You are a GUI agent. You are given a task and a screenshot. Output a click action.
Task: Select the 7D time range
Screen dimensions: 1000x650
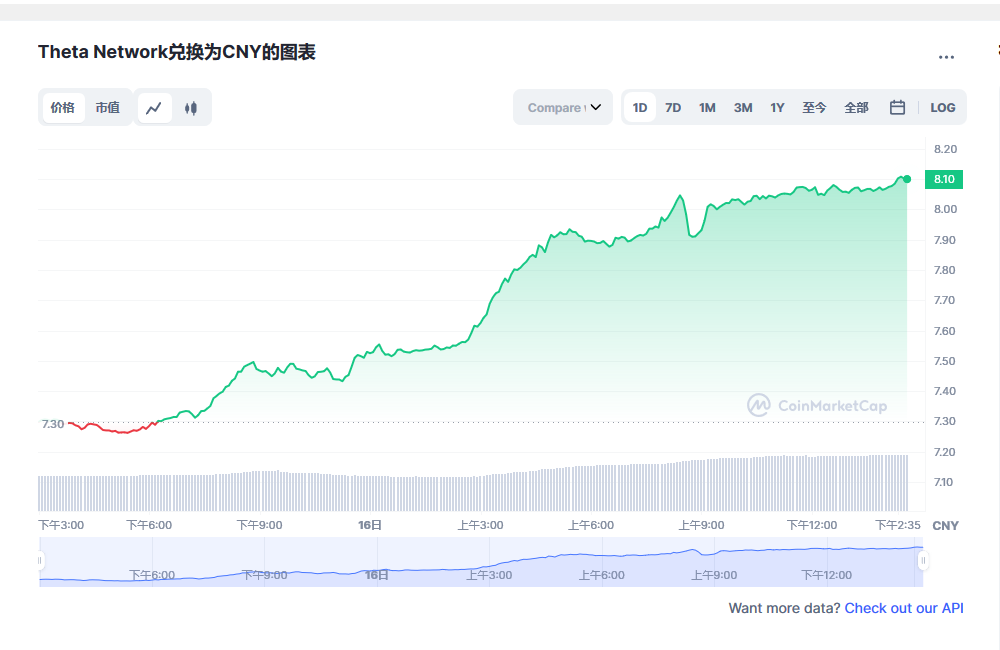(673, 107)
